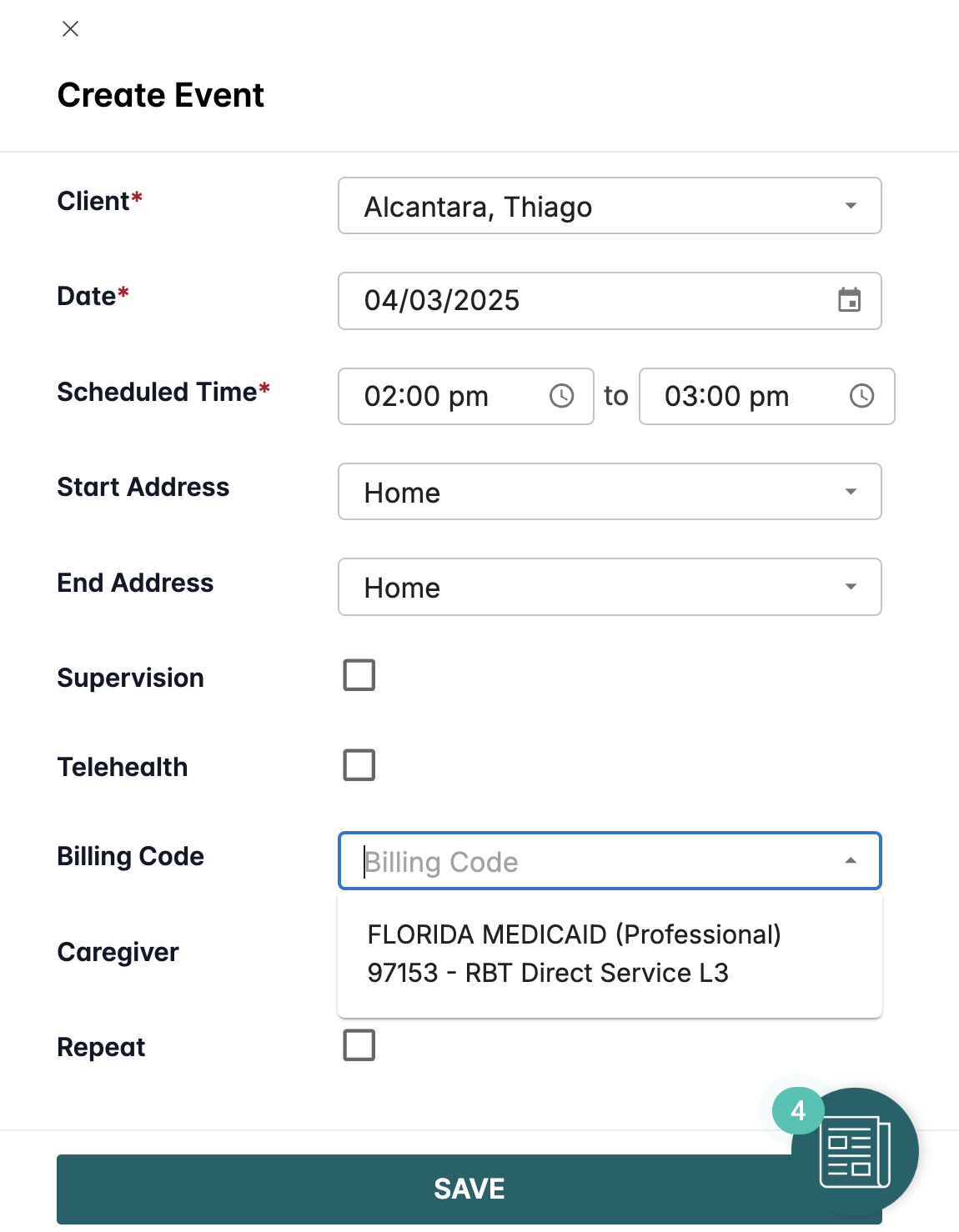Click the Start Address Home value
Viewport: 959px width, 1232px height.
pos(402,493)
